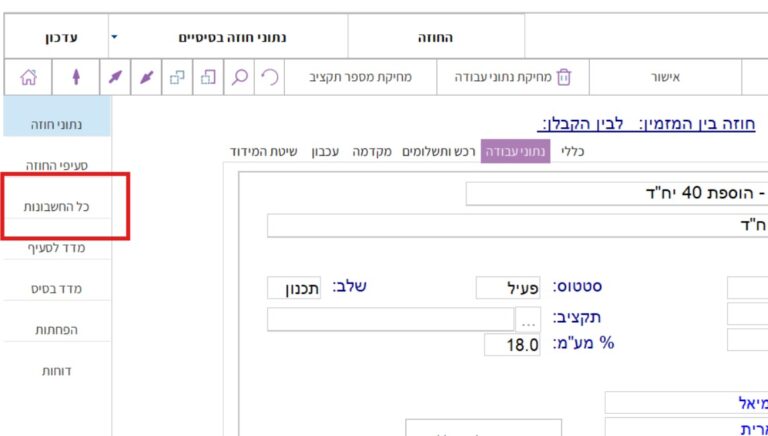Go to דוחות in the sidebar

(56, 370)
